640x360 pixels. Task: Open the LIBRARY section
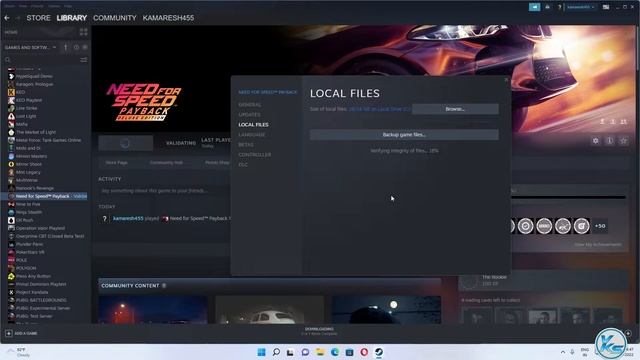tap(72, 18)
